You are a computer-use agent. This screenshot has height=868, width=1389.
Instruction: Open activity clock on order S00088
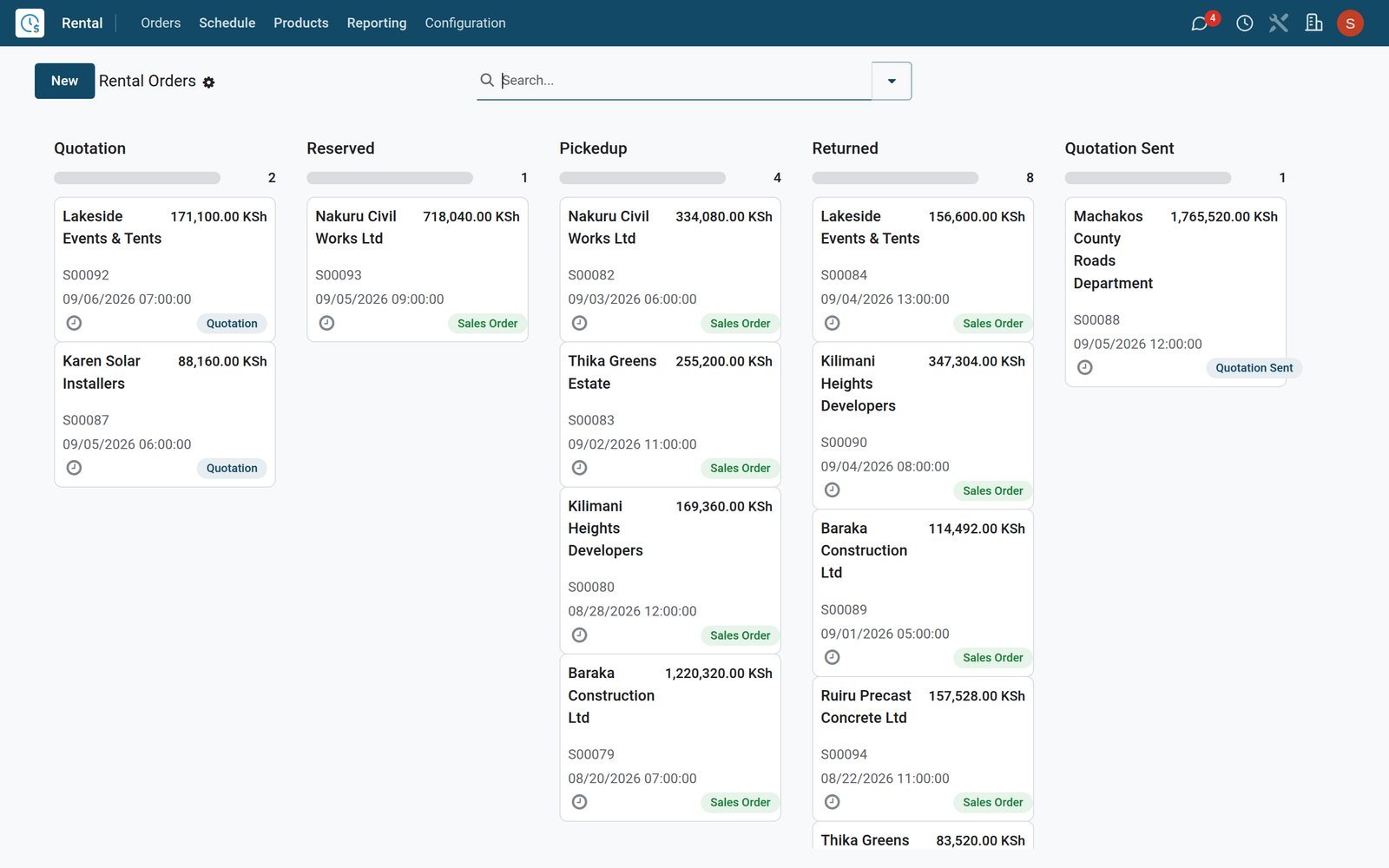pos(1084,368)
